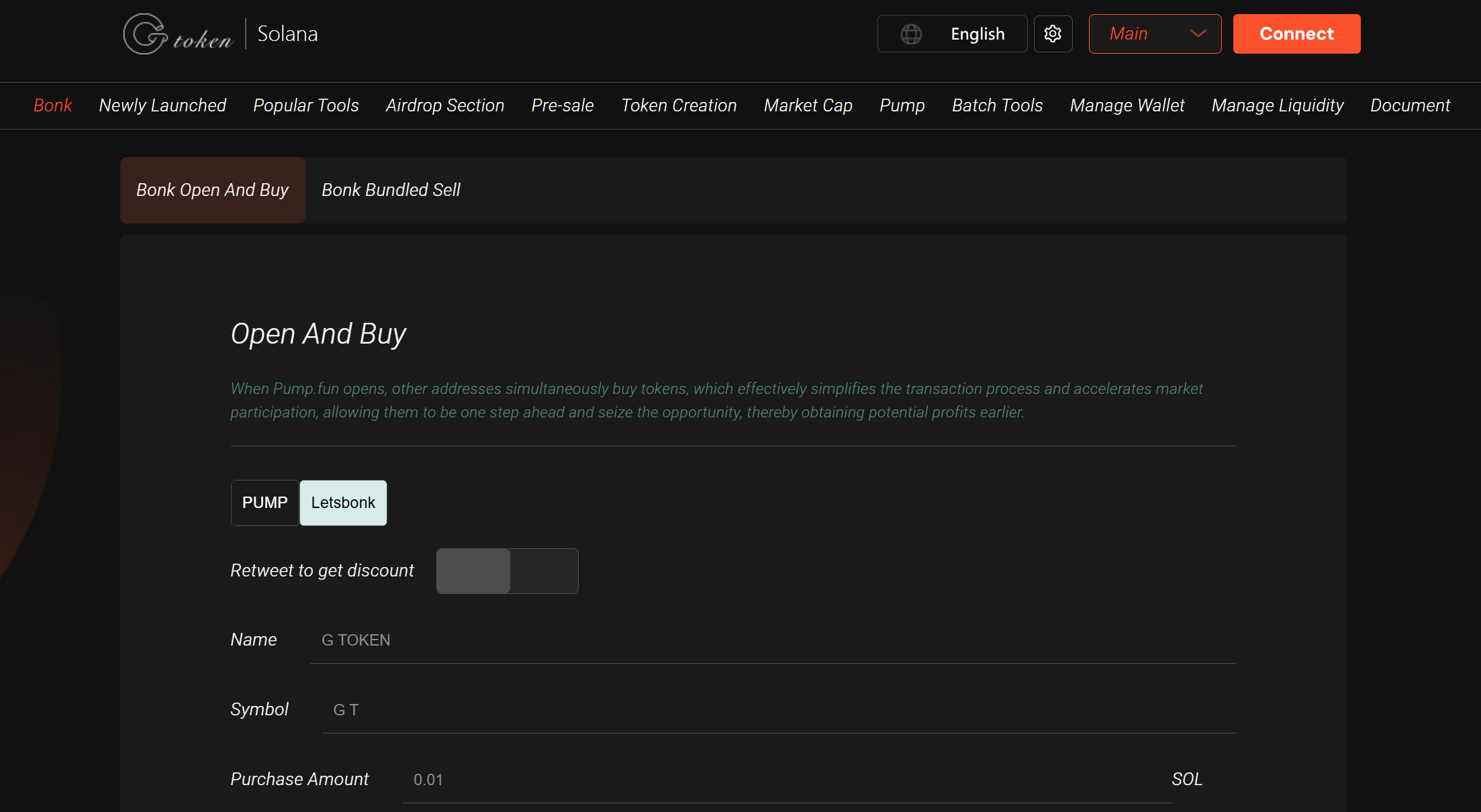This screenshot has height=812, width=1481.
Task: Click the Connect wallet button
Action: (x=1296, y=34)
